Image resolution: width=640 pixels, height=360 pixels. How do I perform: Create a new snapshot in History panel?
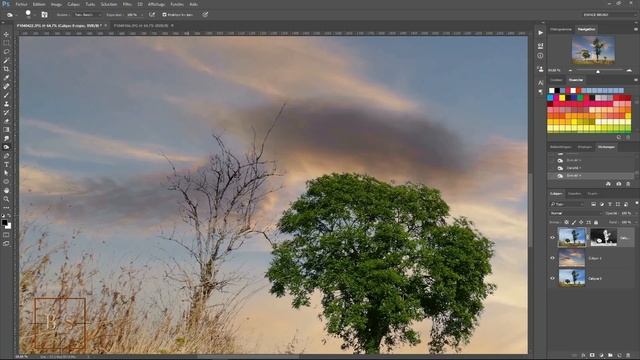tap(619, 184)
